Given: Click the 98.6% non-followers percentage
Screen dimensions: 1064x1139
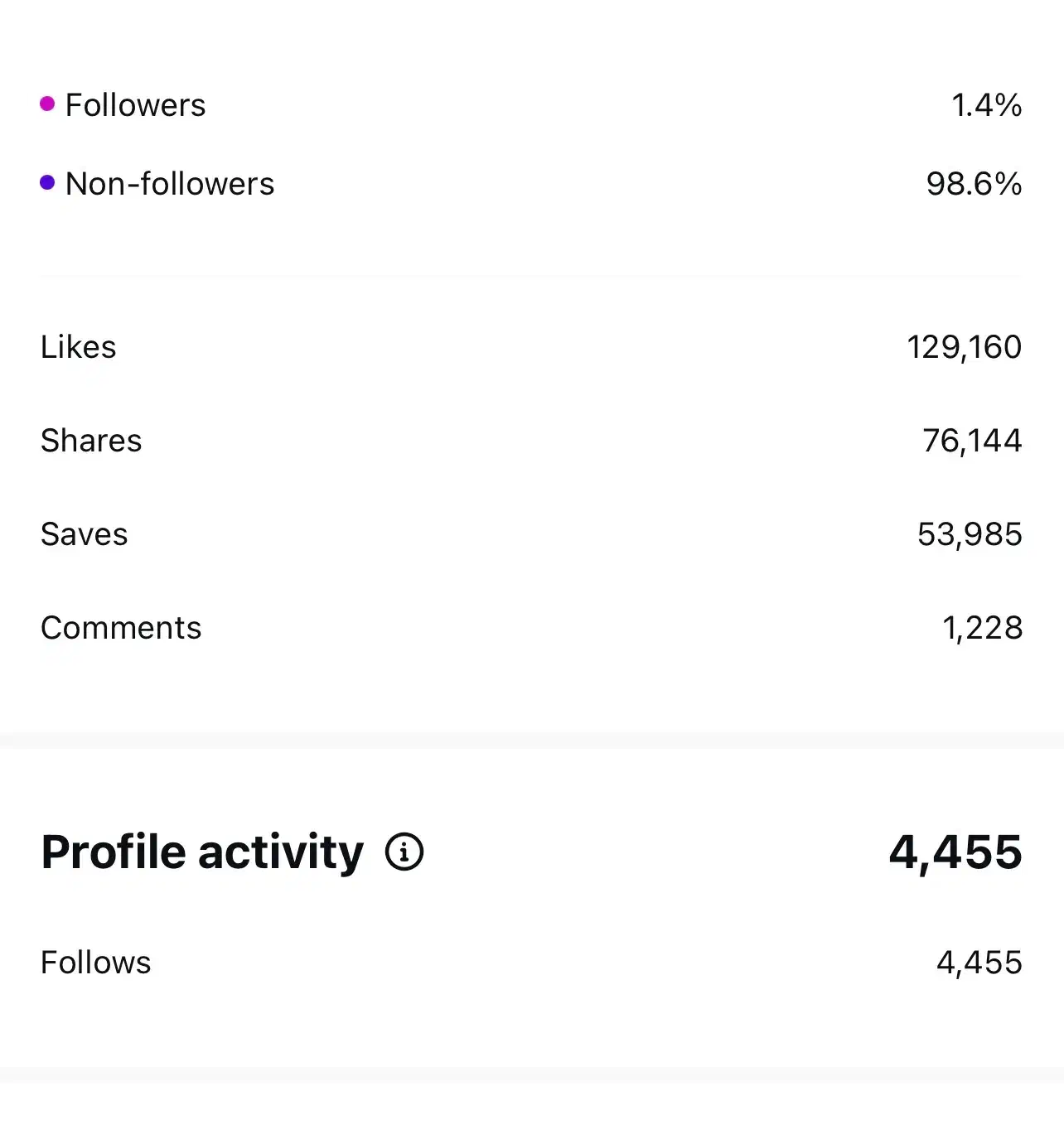Looking at the screenshot, I should coord(974,184).
